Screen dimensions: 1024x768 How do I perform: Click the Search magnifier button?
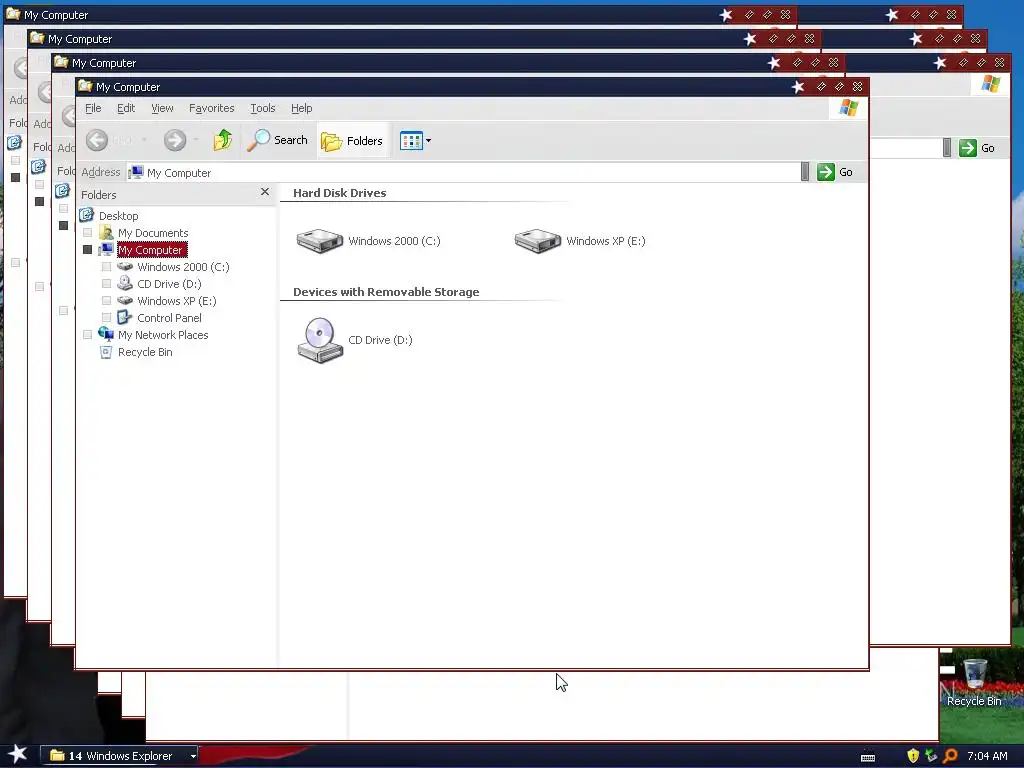coord(277,140)
